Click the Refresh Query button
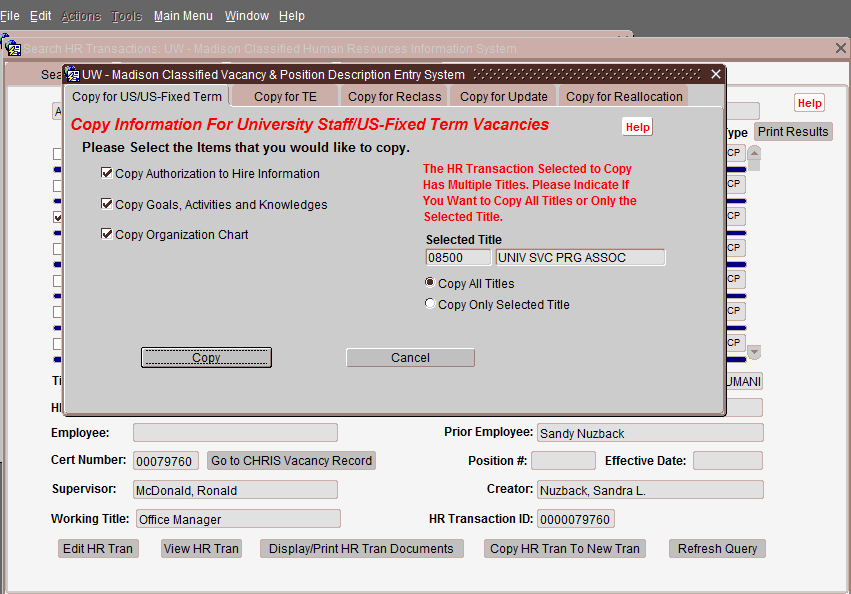The image size is (851, 594). click(x=717, y=548)
